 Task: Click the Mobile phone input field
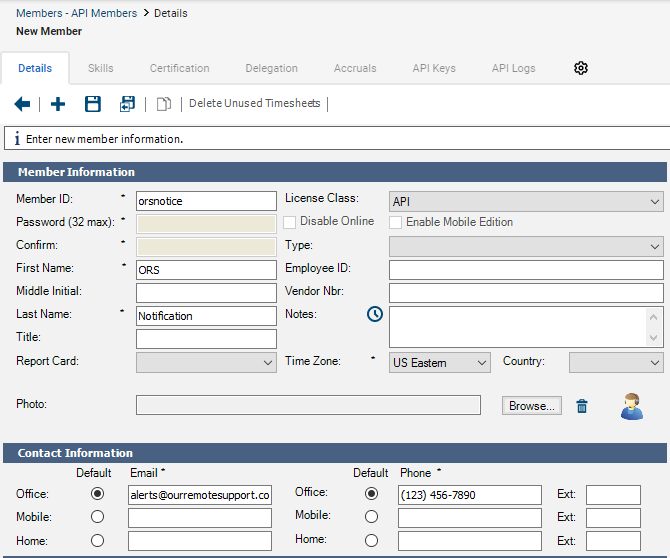470,518
